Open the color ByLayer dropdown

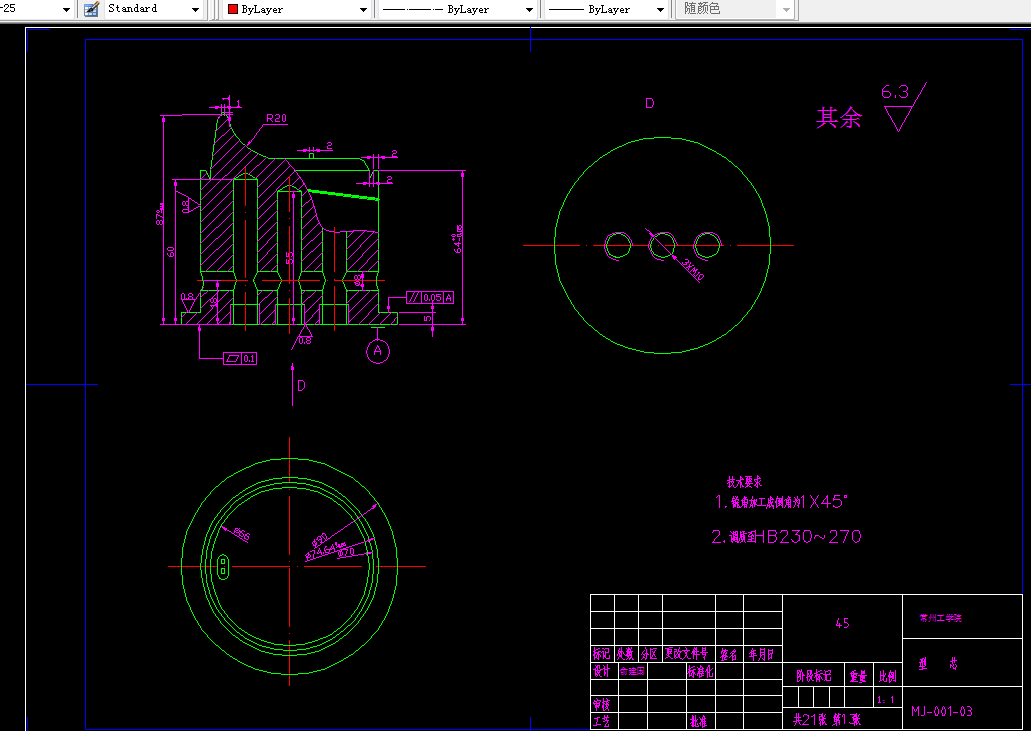[363, 10]
